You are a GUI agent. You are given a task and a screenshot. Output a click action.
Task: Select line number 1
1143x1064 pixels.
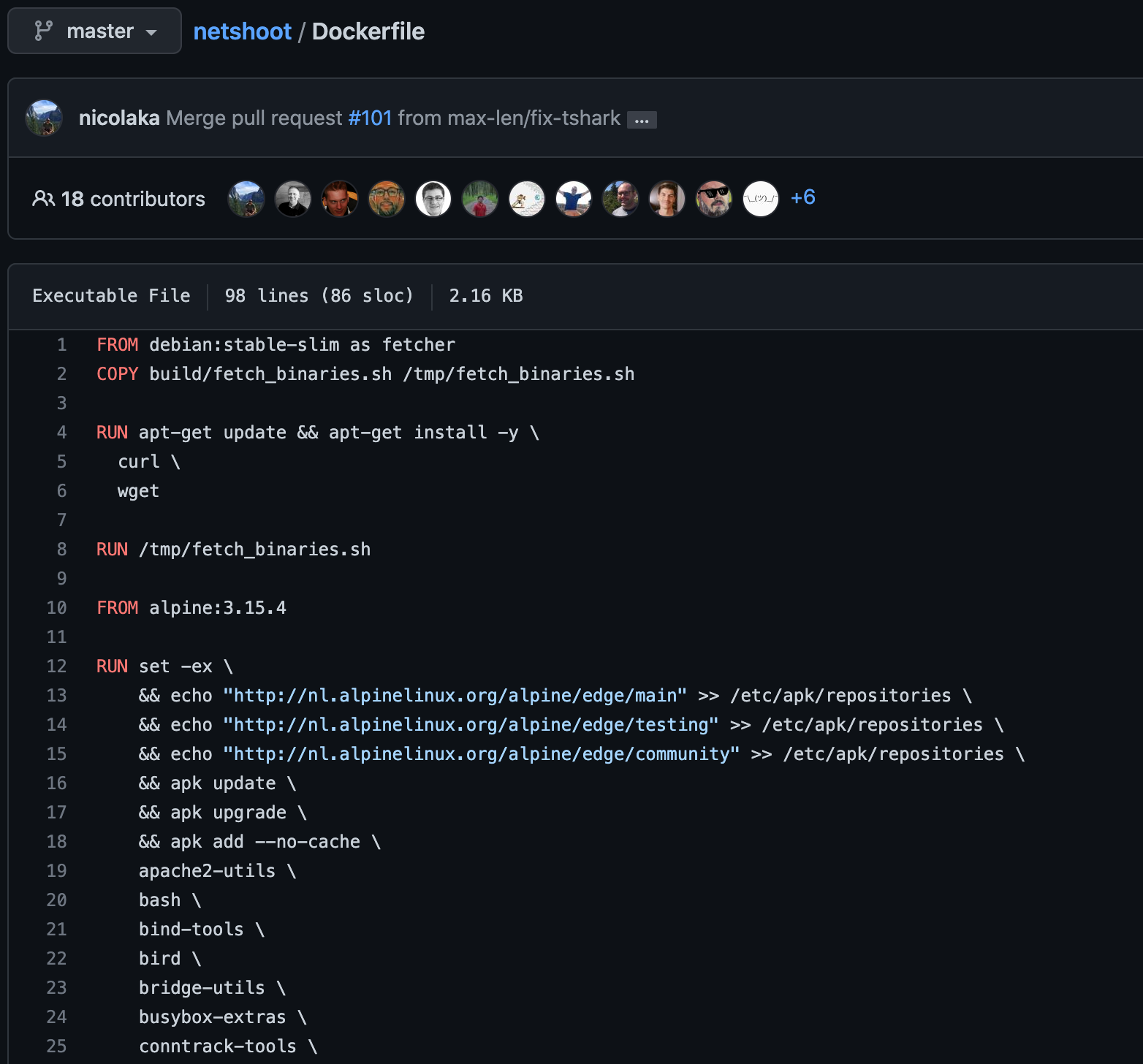(x=62, y=345)
